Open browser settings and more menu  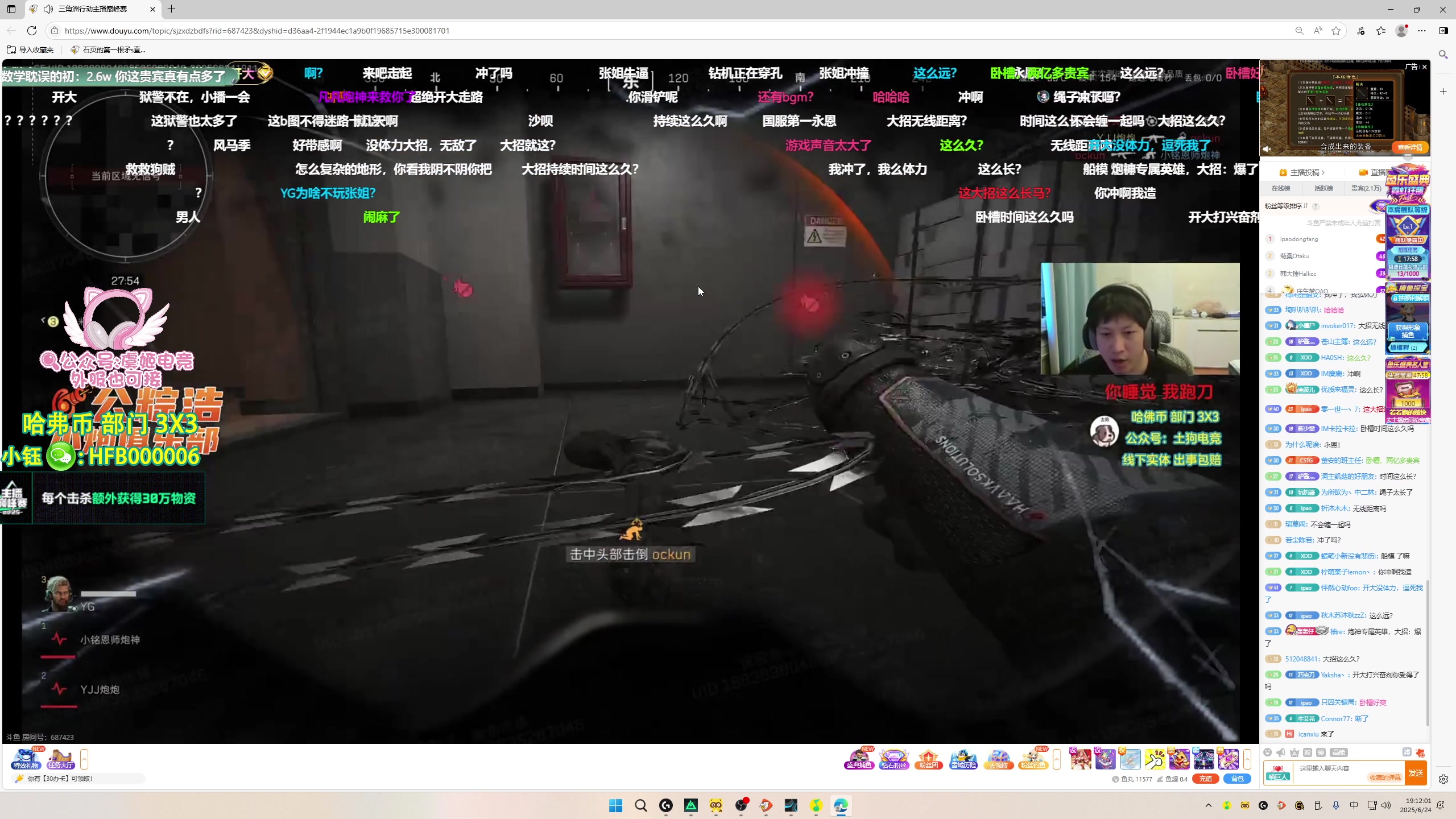[1422, 31]
